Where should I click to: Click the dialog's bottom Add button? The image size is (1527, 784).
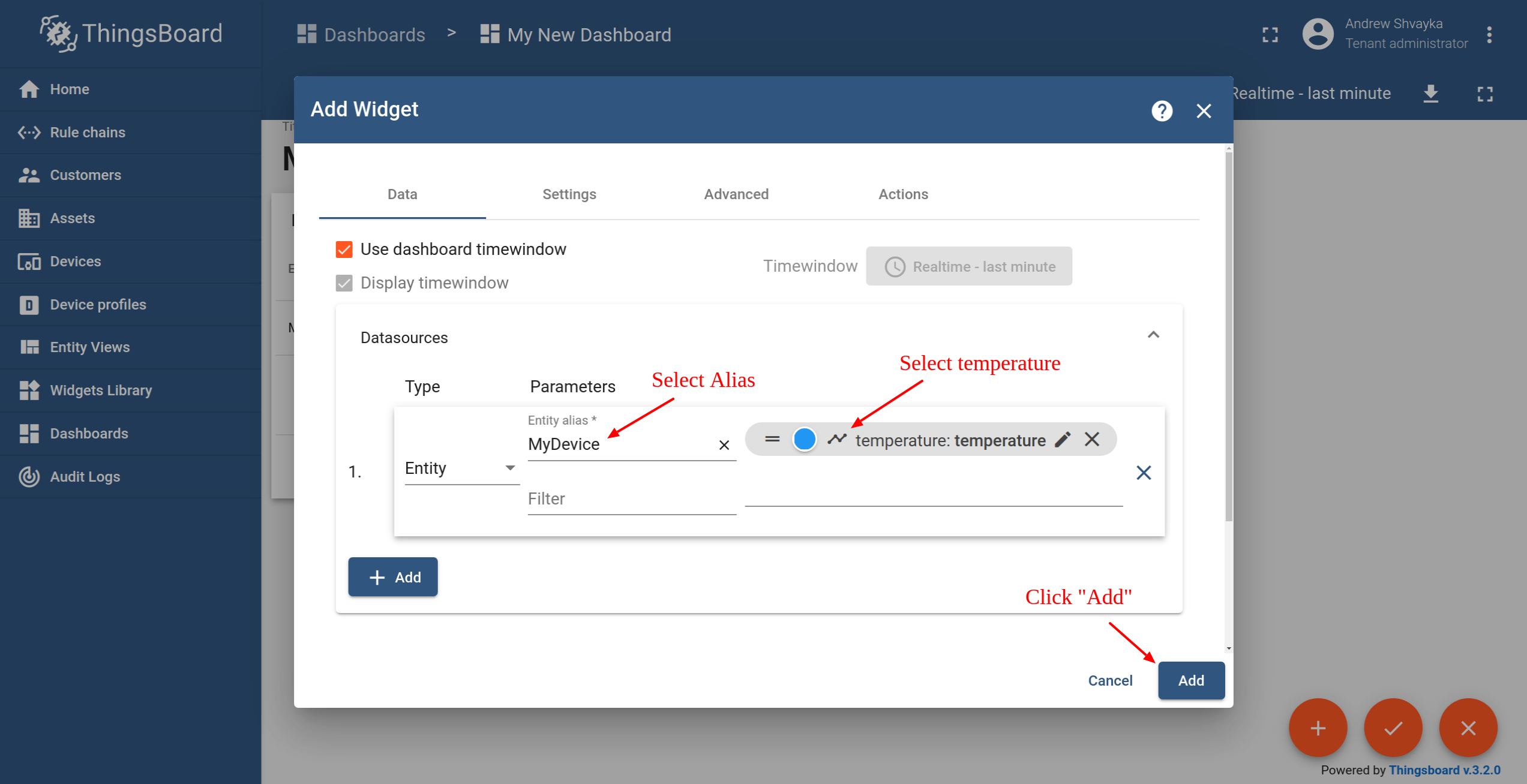[1190, 680]
